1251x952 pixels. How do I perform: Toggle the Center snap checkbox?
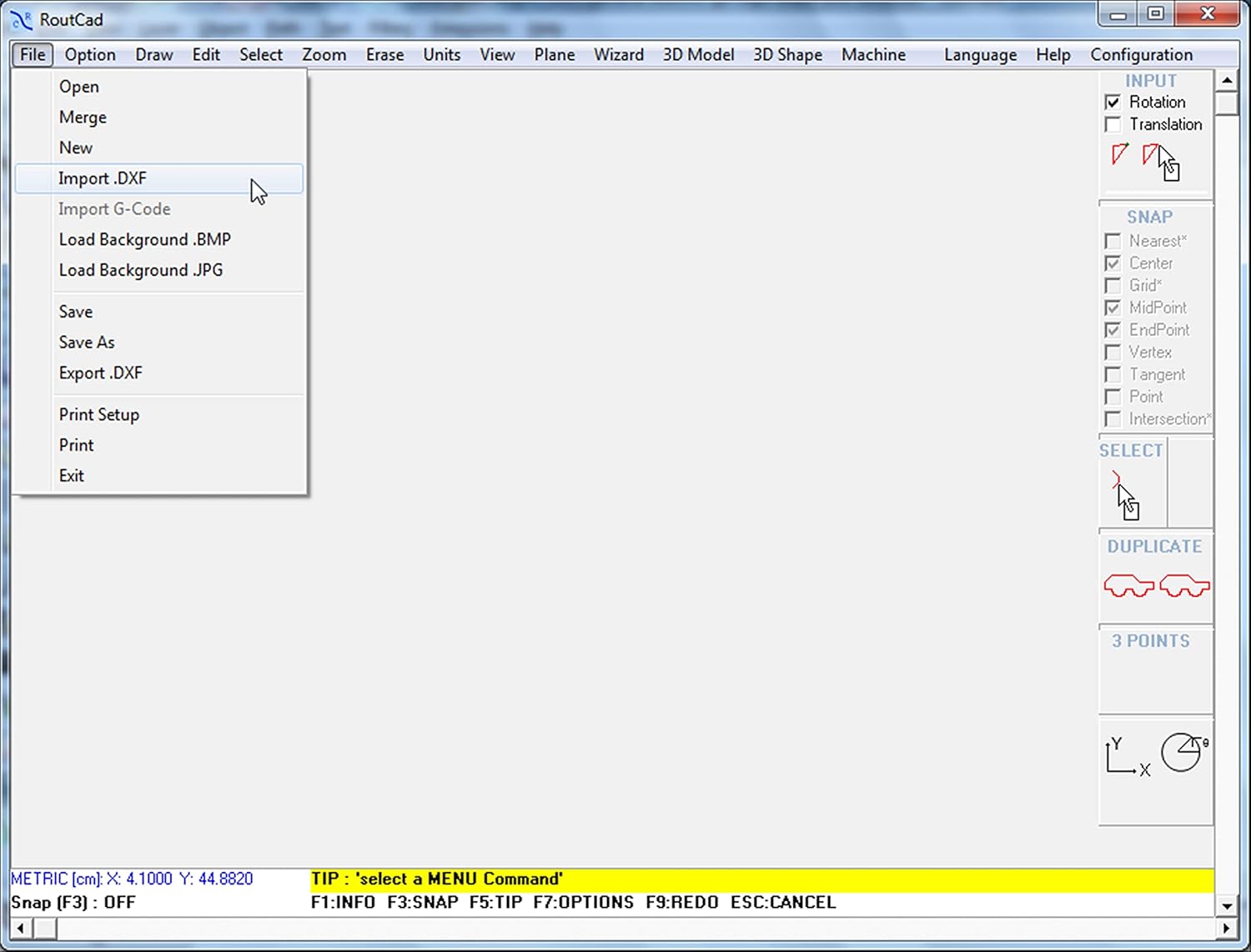pyautogui.click(x=1113, y=263)
